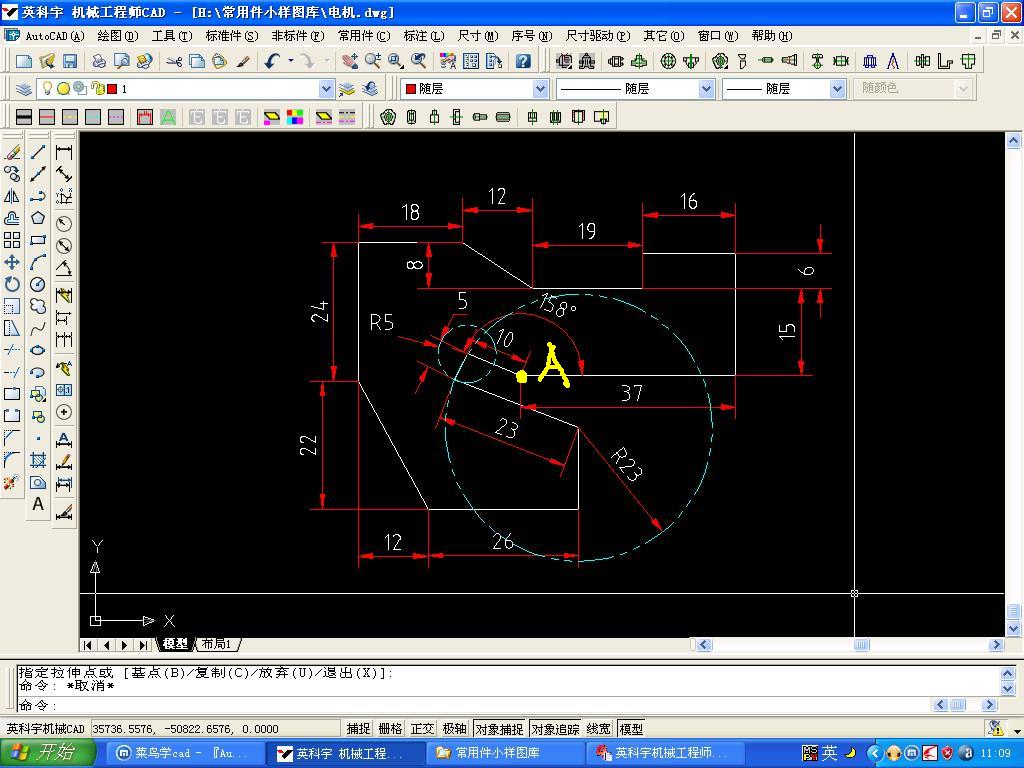
Task: Open the 绘图(D) menu
Action: click(118, 36)
